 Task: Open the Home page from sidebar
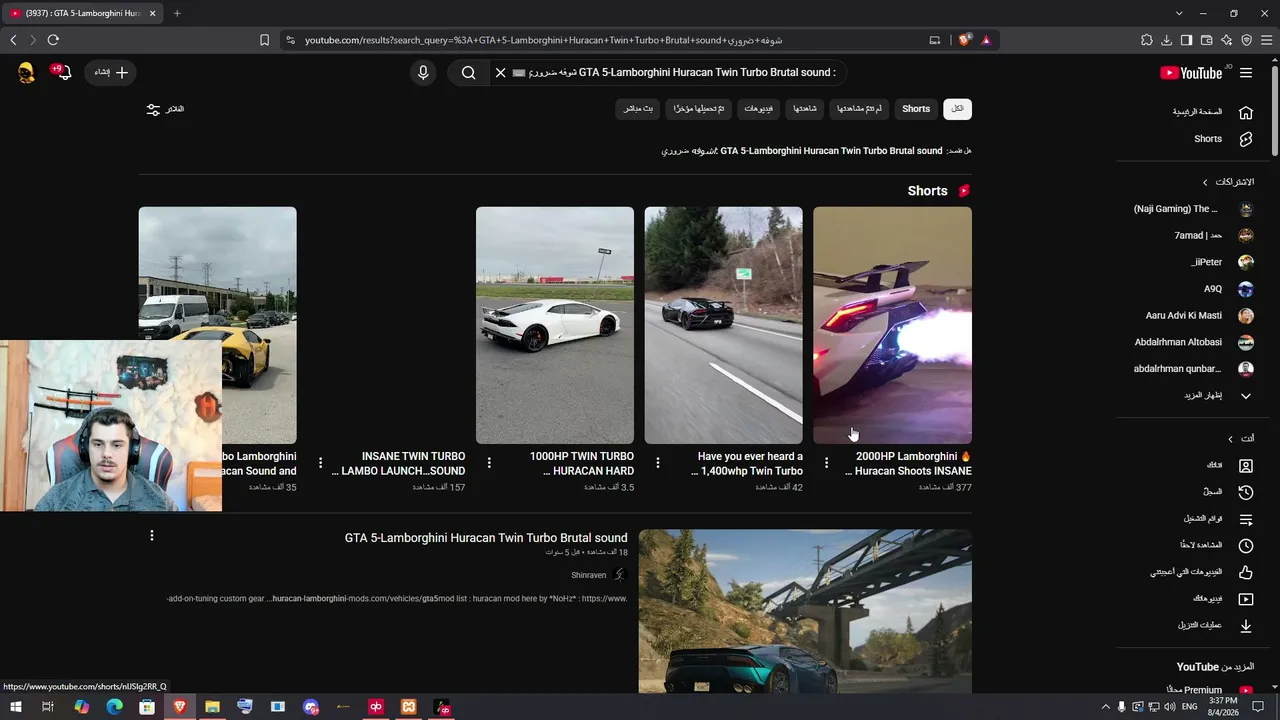click(1212, 112)
